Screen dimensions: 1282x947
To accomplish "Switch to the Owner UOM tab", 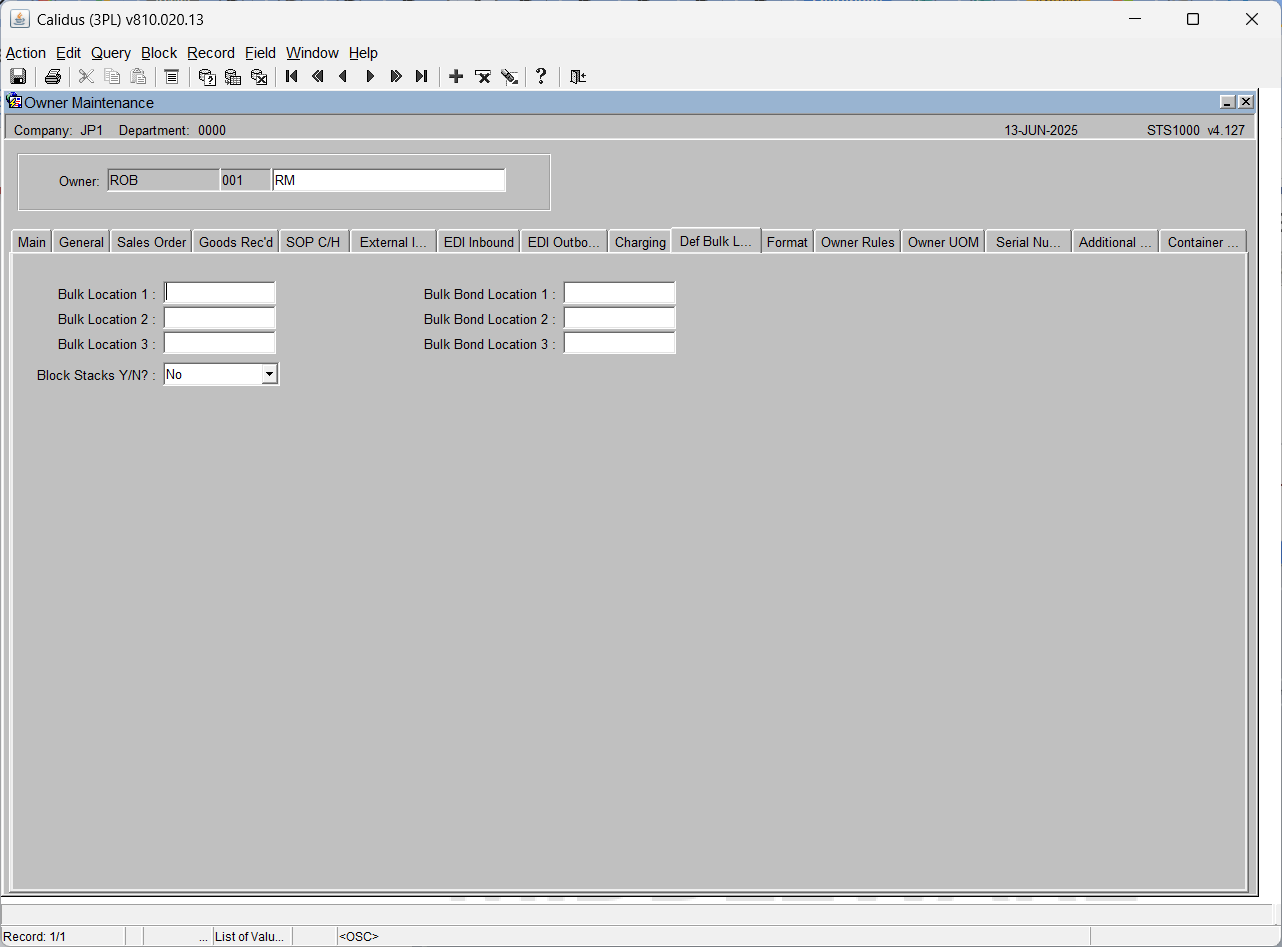I will pos(943,242).
